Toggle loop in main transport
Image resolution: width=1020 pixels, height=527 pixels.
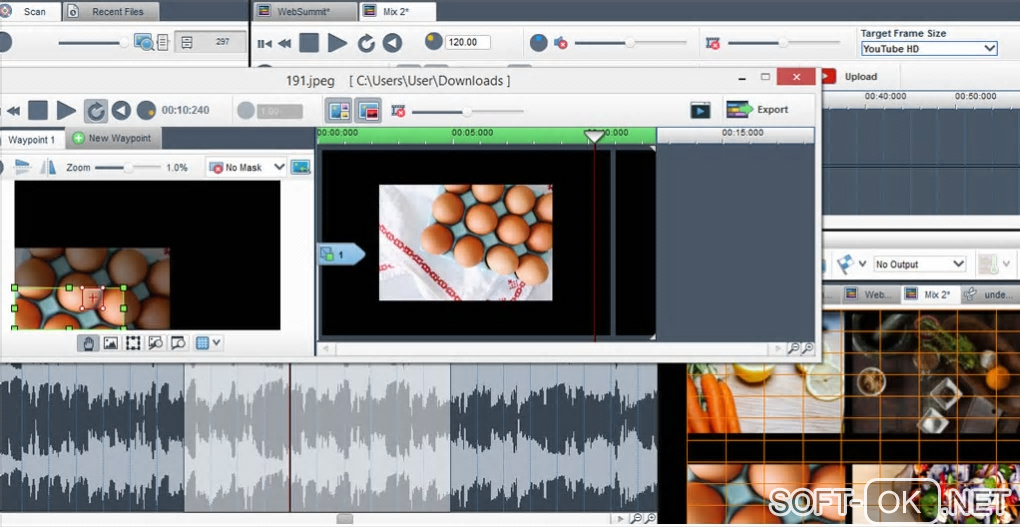[366, 43]
